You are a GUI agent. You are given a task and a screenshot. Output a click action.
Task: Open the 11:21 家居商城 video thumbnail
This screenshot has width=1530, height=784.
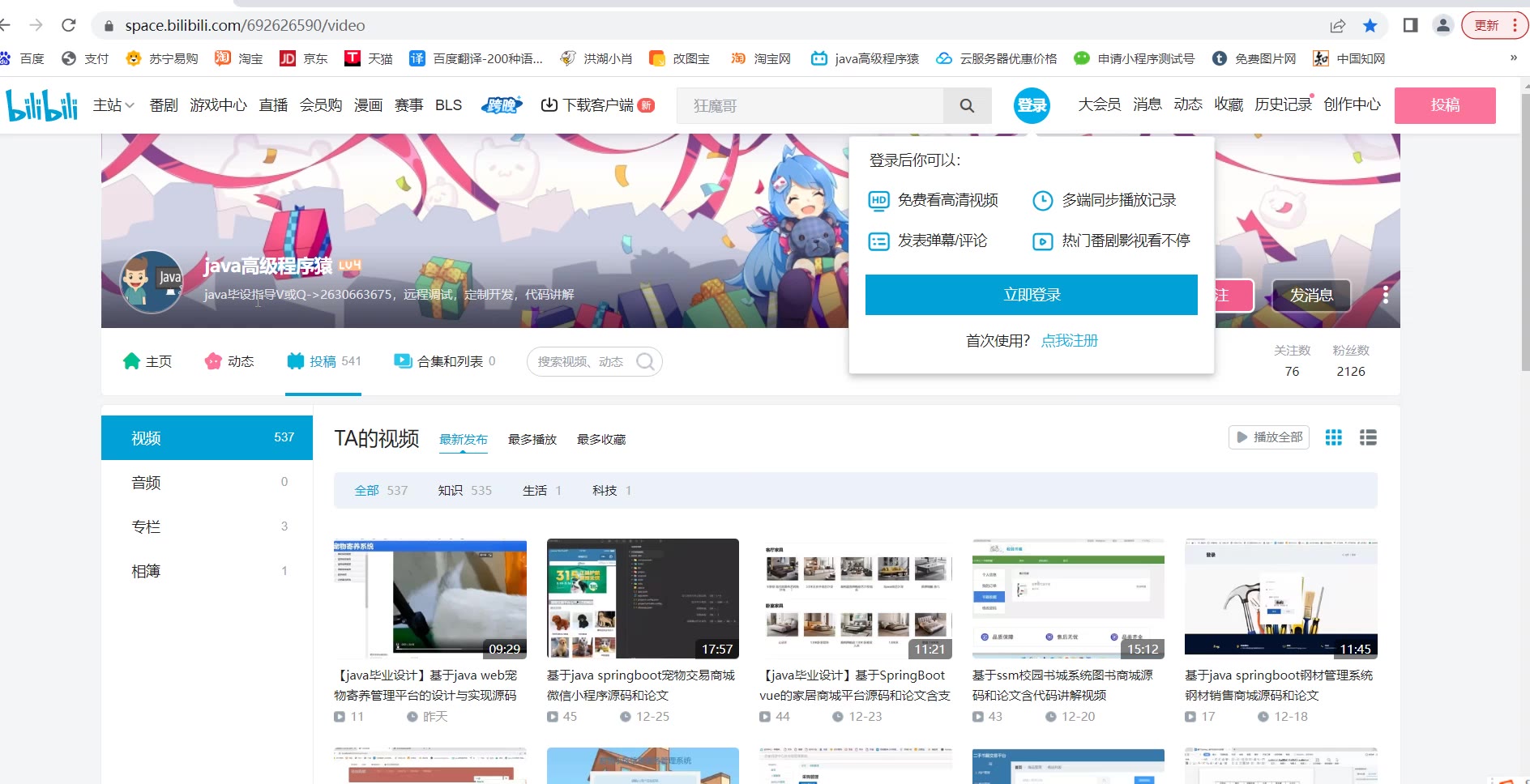[856, 599]
